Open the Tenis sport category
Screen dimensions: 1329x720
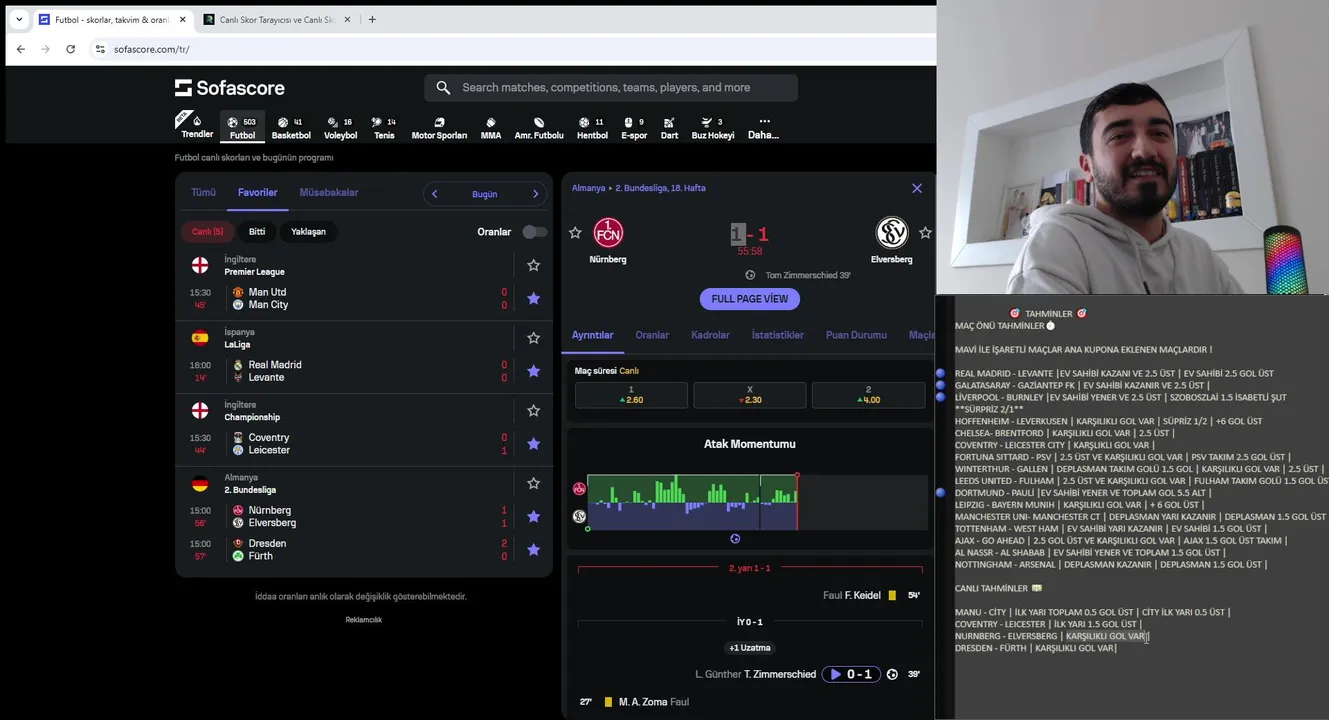(x=384, y=127)
